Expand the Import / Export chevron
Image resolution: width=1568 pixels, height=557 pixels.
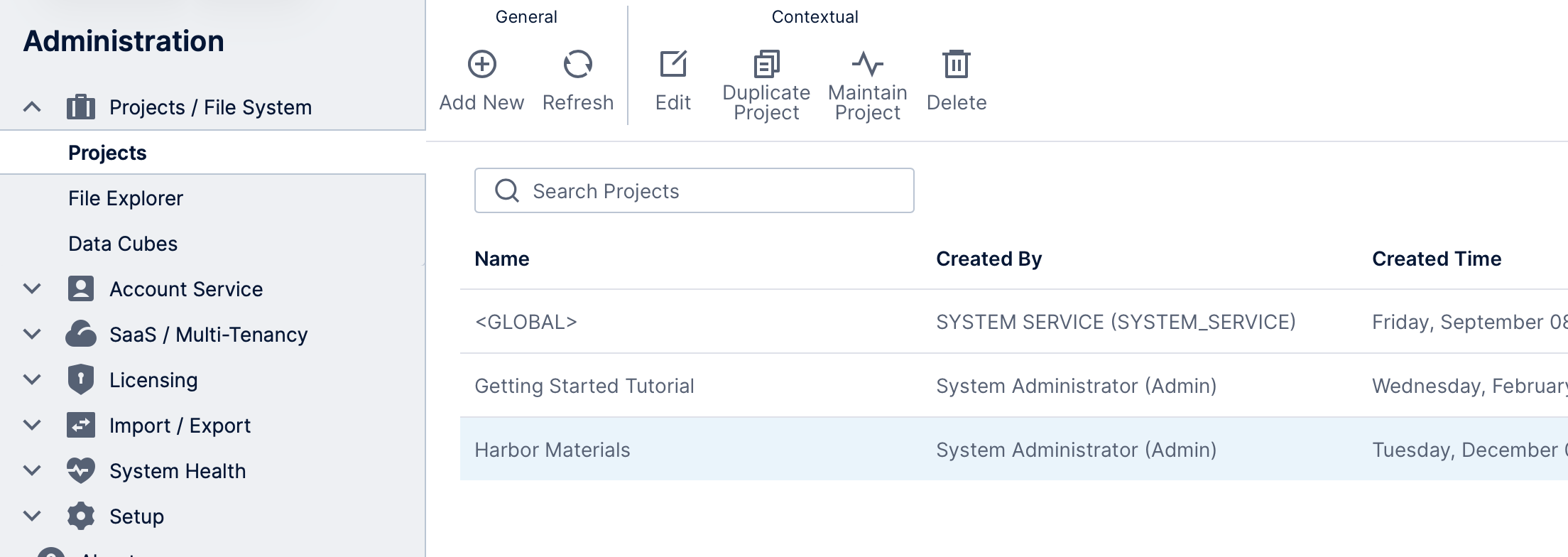[32, 425]
